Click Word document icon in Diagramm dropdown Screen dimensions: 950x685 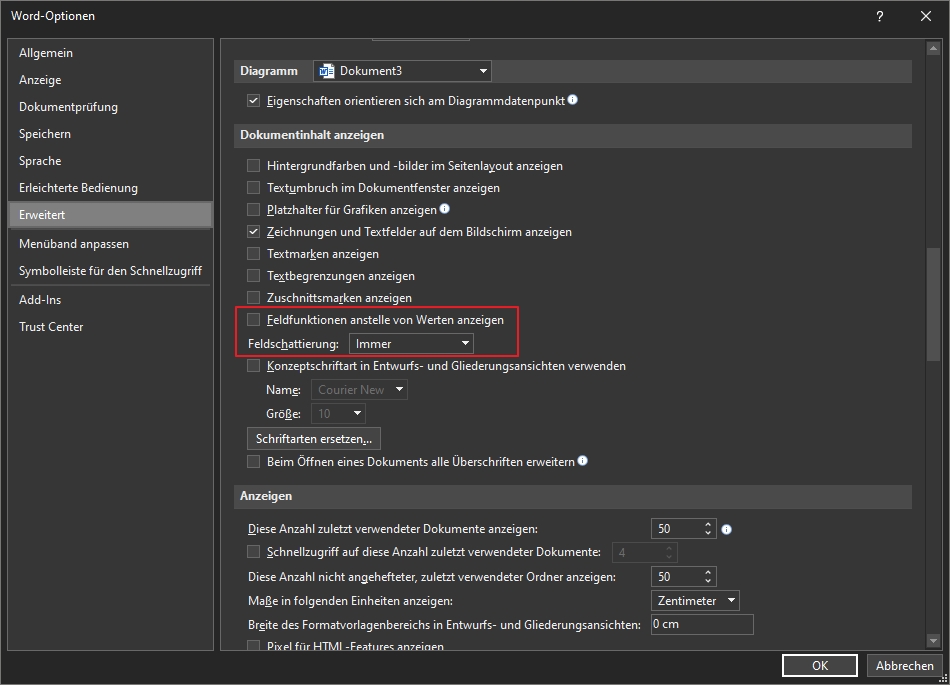pyautogui.click(x=327, y=71)
